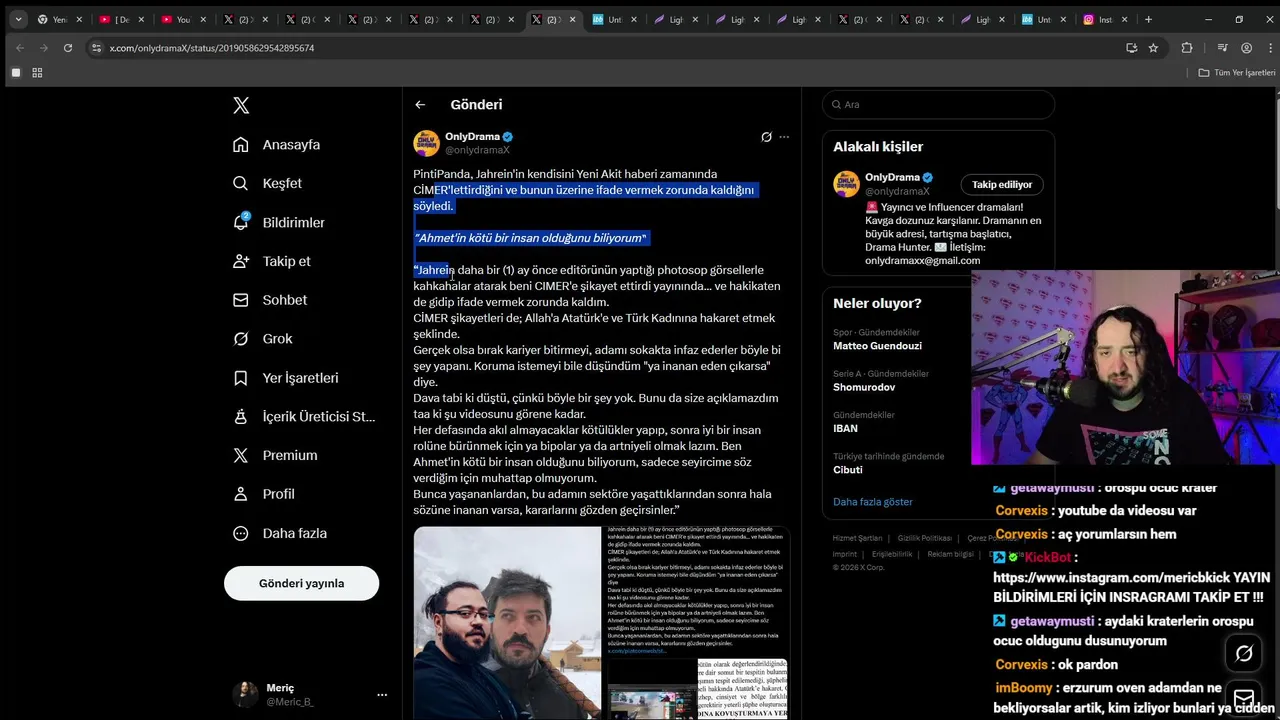Click Meriç profile avatar at bottom
The image size is (1280, 720).
(x=245, y=695)
